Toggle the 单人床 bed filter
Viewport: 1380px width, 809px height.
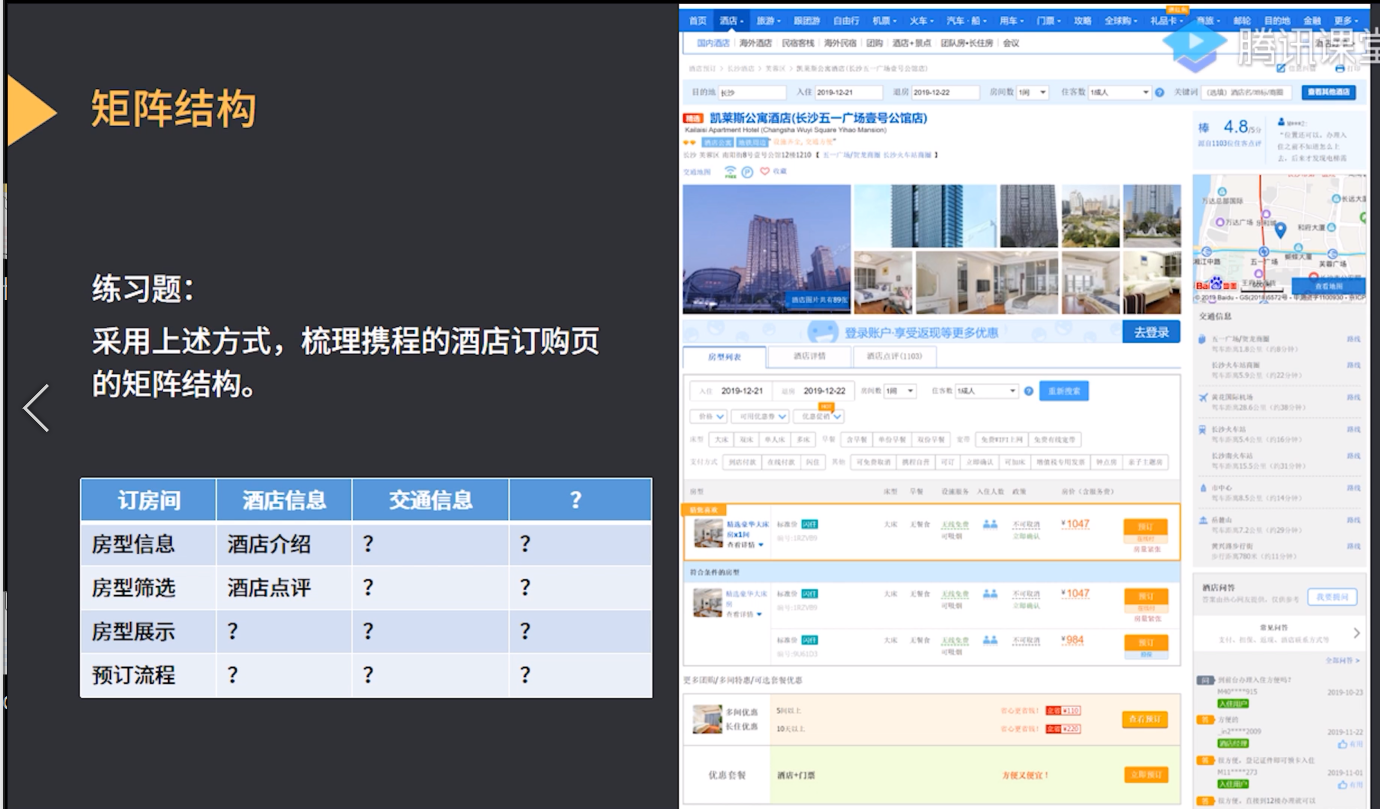point(774,440)
